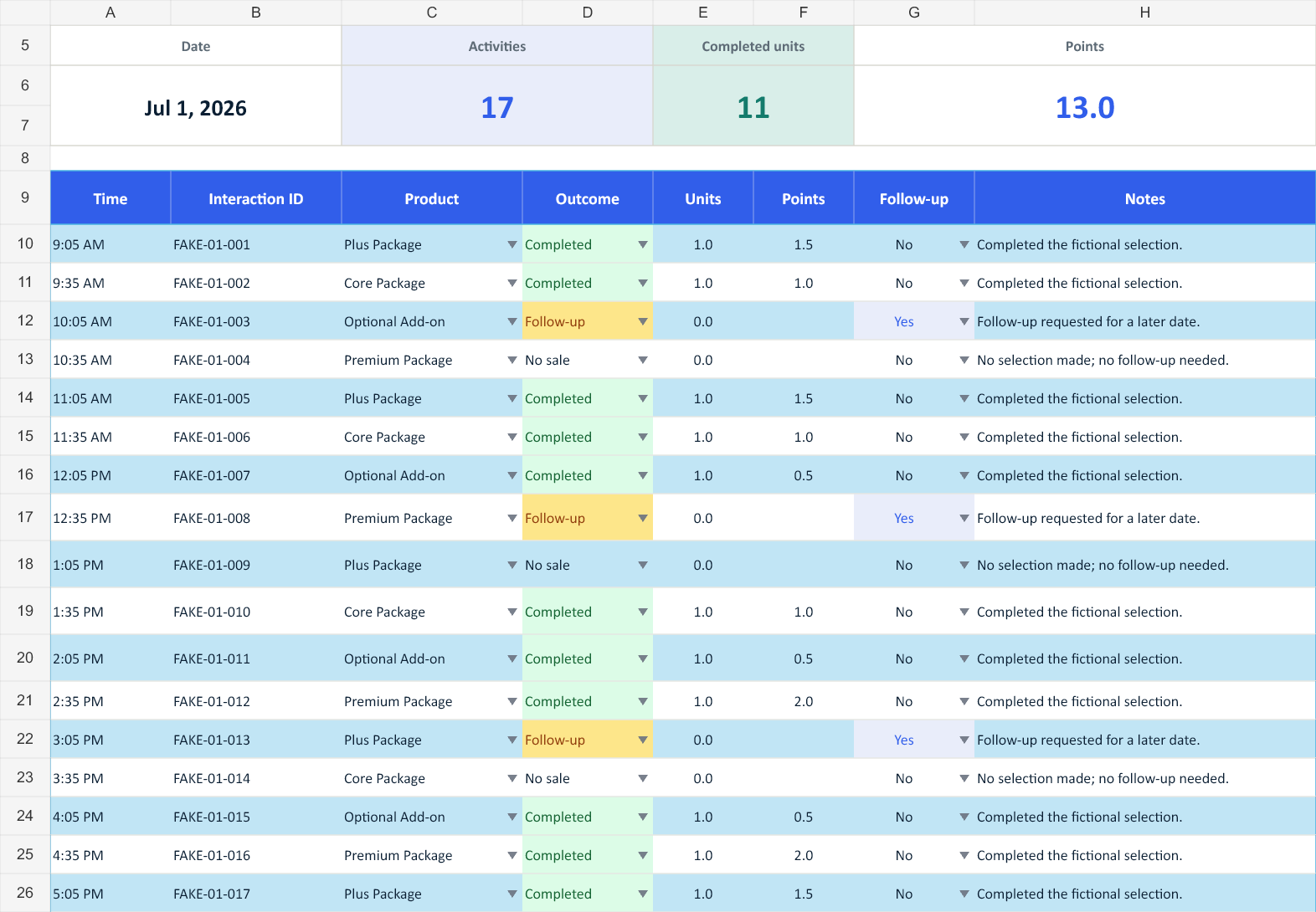Show Outcome dropdown options for FAKE-01-010 row
This screenshot has width=1316, height=912.
[x=643, y=612]
